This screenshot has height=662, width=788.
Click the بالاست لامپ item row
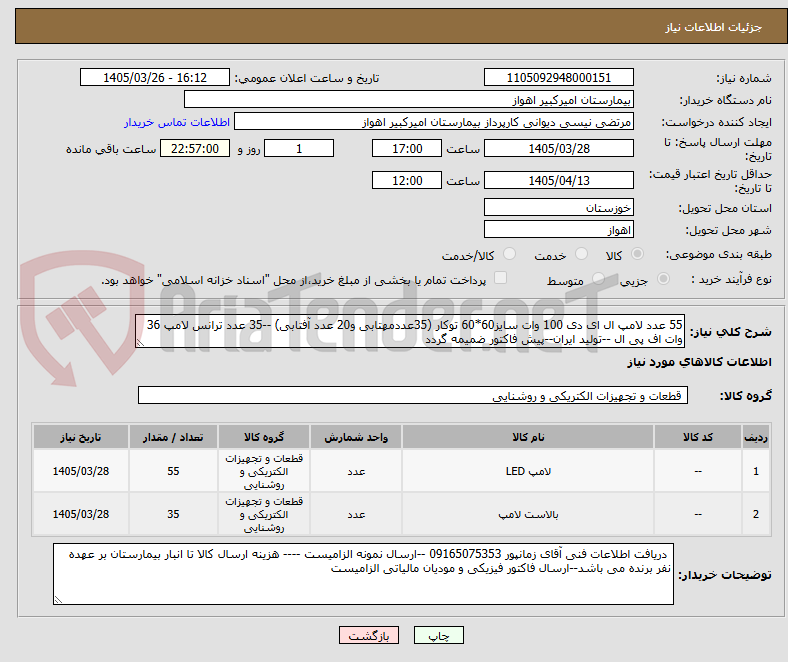coord(402,514)
